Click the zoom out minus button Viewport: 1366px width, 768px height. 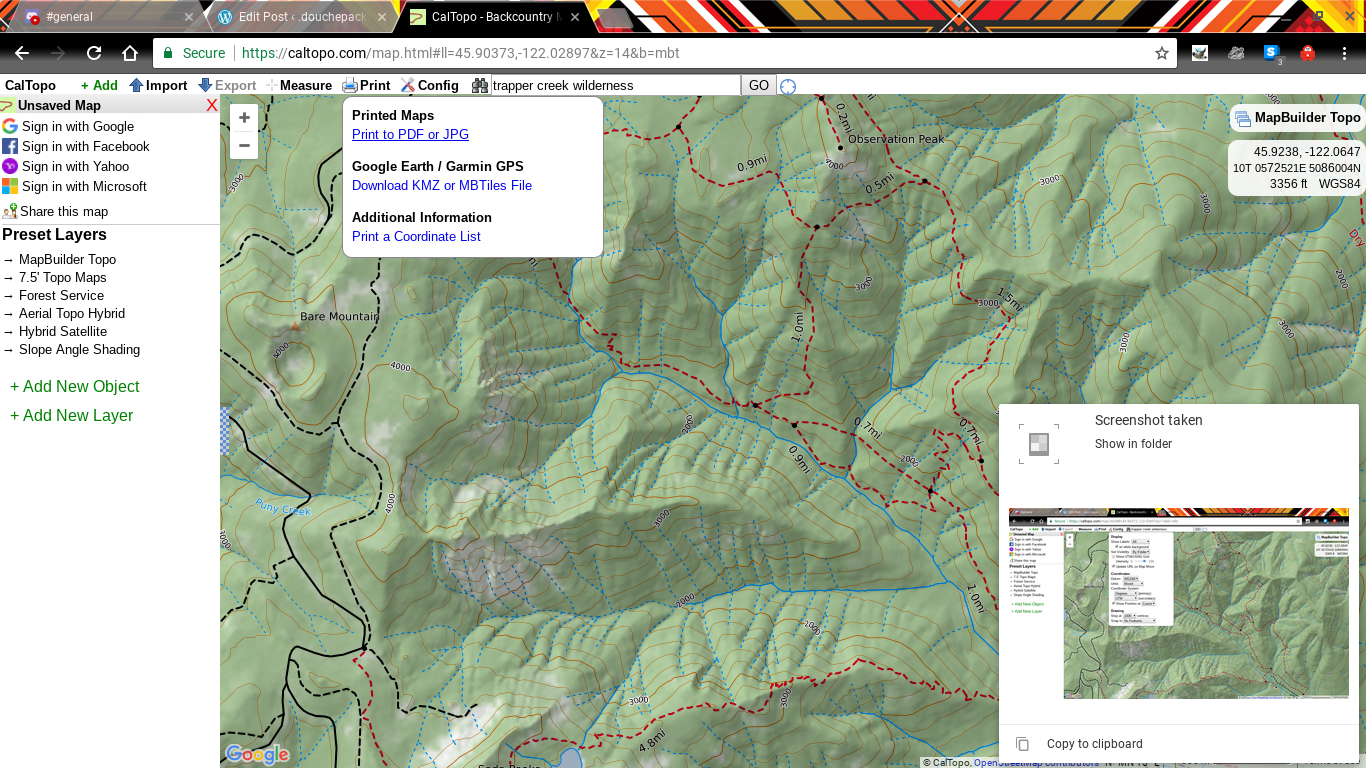[x=244, y=145]
